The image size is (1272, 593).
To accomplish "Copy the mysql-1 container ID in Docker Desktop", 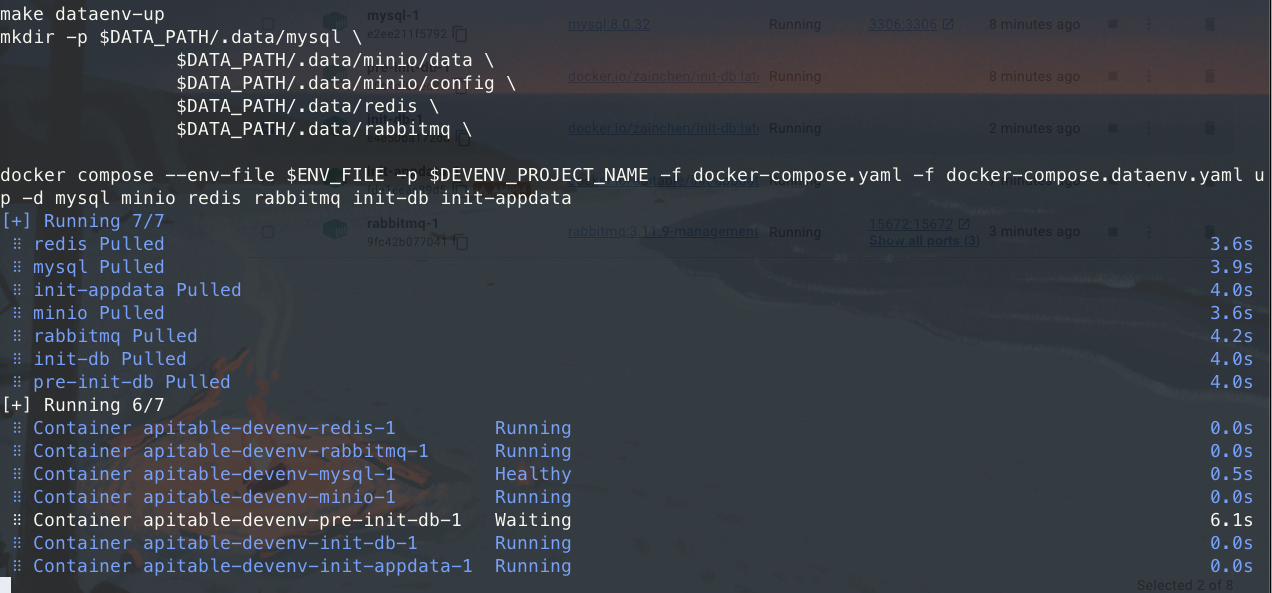I will [460, 33].
